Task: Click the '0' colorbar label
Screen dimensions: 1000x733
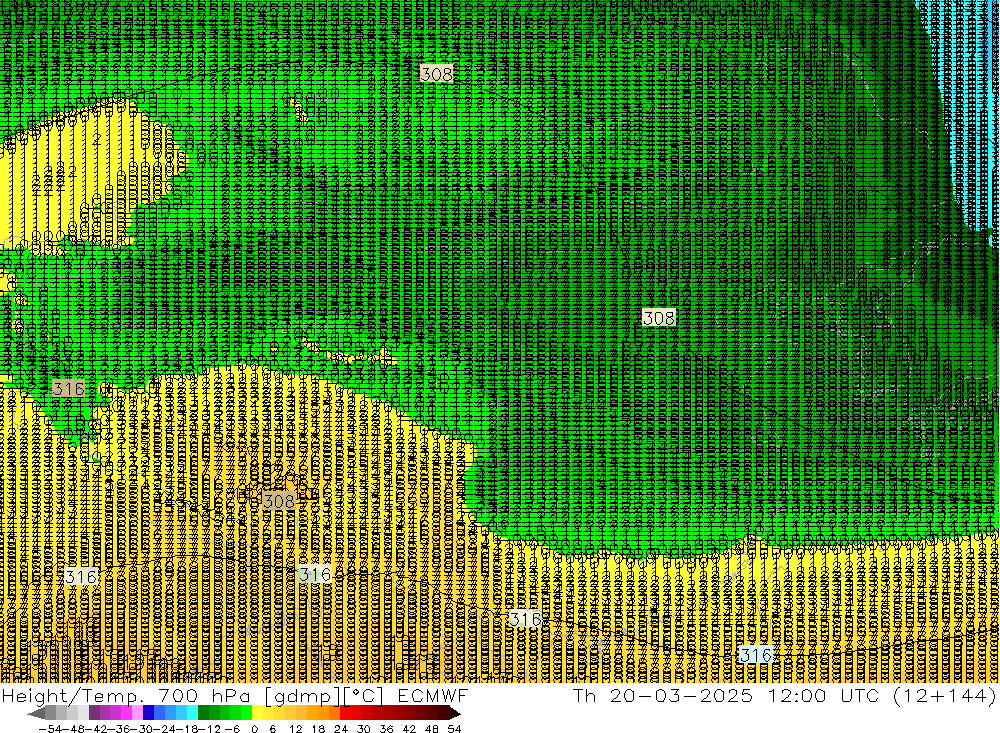Action: 254,729
